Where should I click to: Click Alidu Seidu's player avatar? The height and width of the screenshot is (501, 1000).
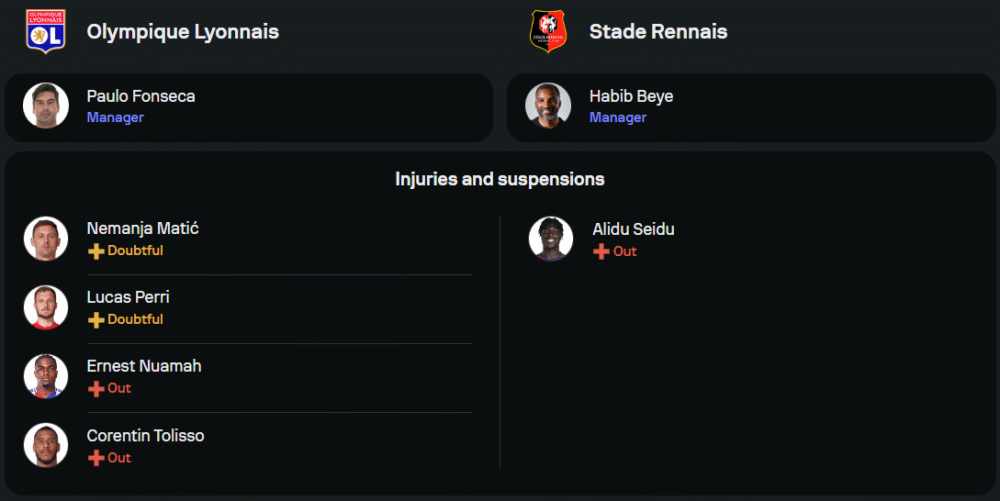click(x=551, y=239)
